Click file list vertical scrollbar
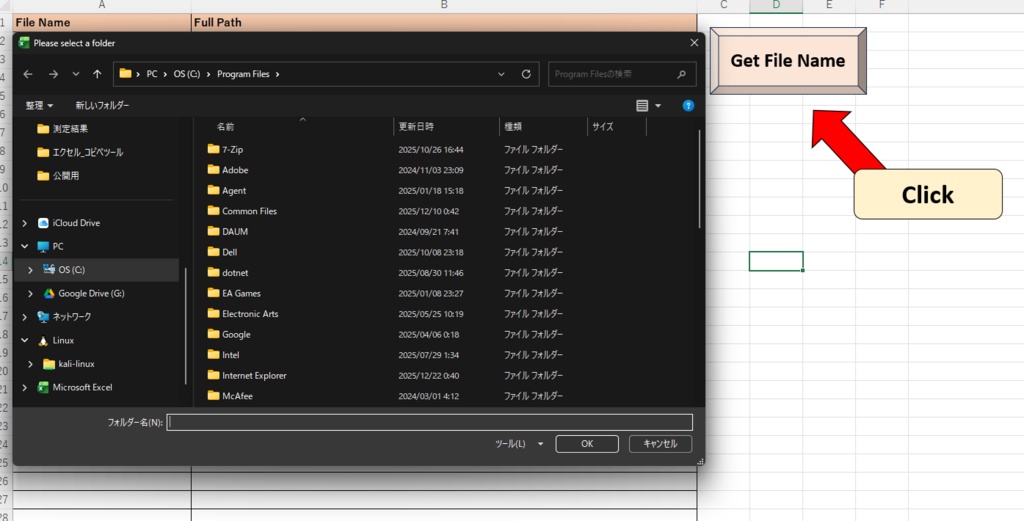Viewport: 1024px width, 521px height. pos(699,180)
